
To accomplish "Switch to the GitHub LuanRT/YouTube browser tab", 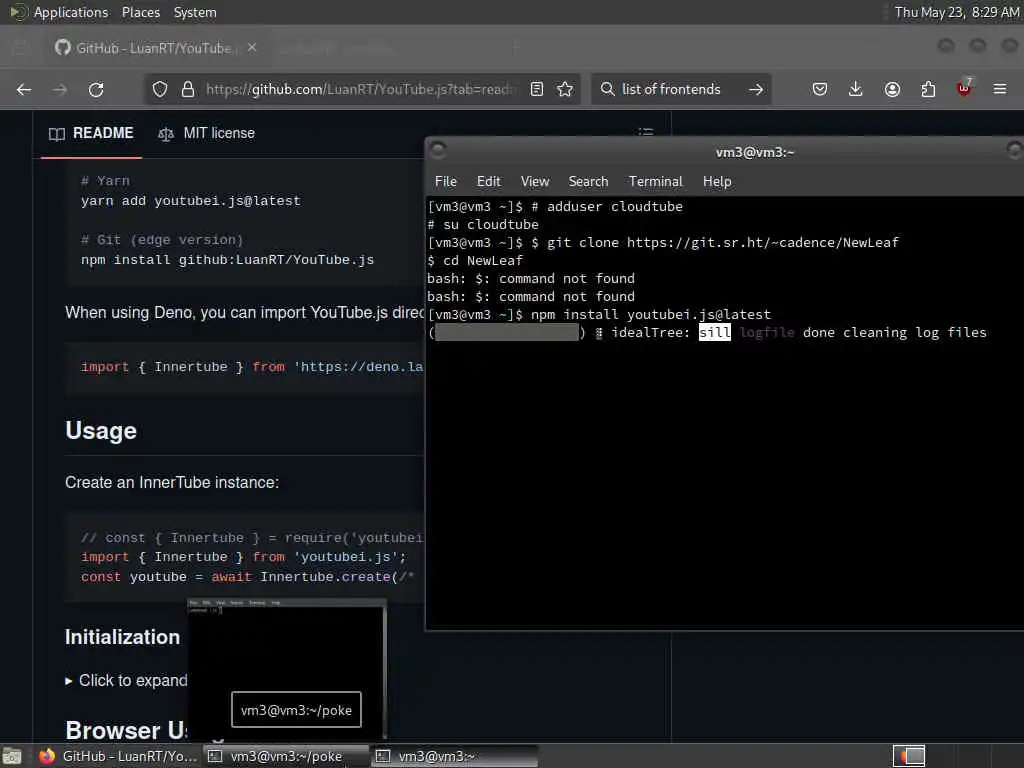I will point(153,48).
